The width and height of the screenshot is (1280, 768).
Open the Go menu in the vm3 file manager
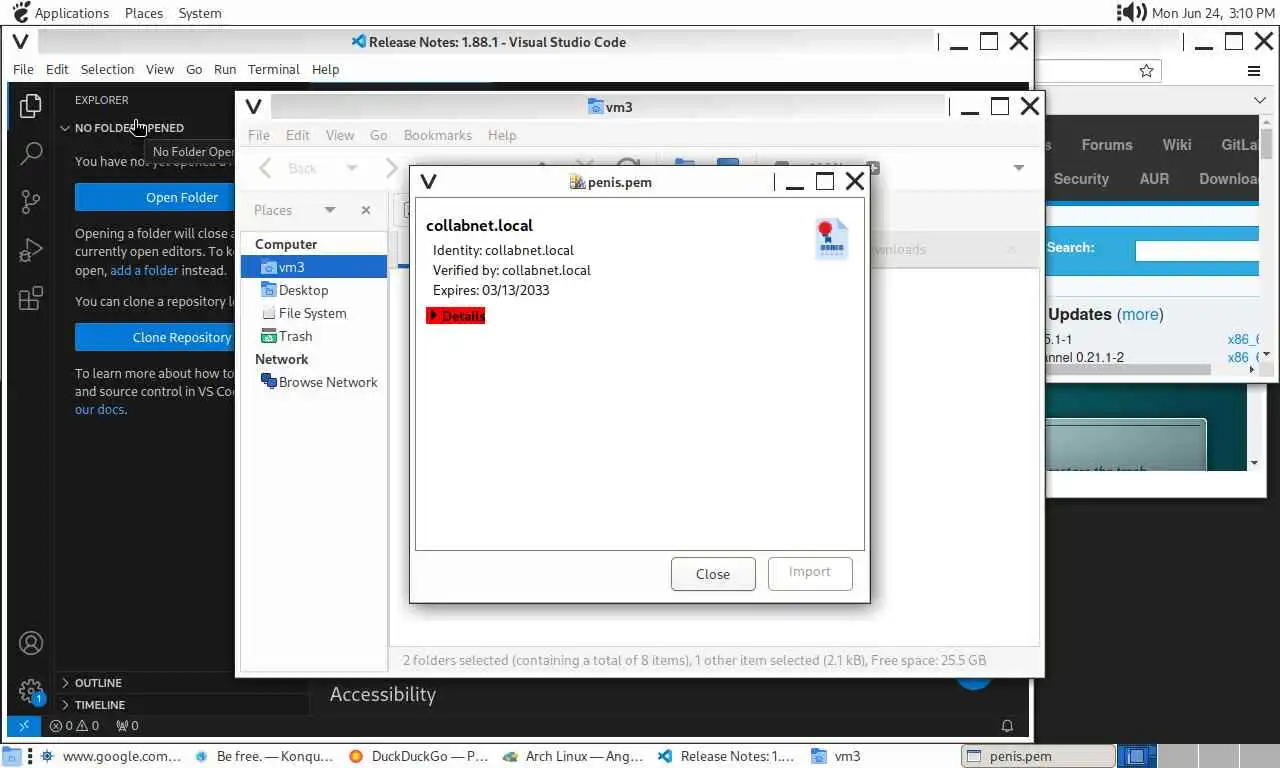tap(378, 135)
